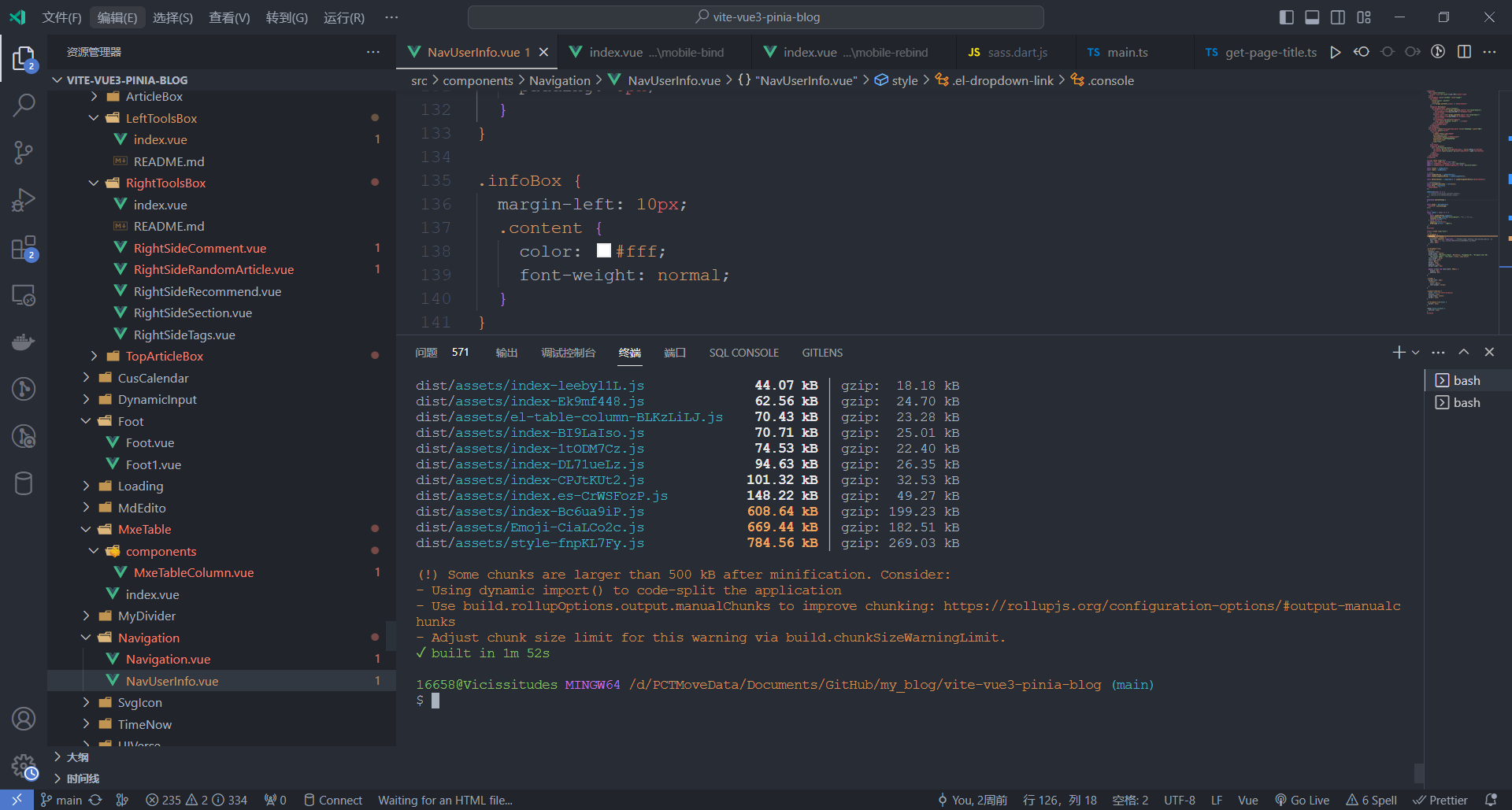
Task: Click the main branch button
Action: coord(61,800)
